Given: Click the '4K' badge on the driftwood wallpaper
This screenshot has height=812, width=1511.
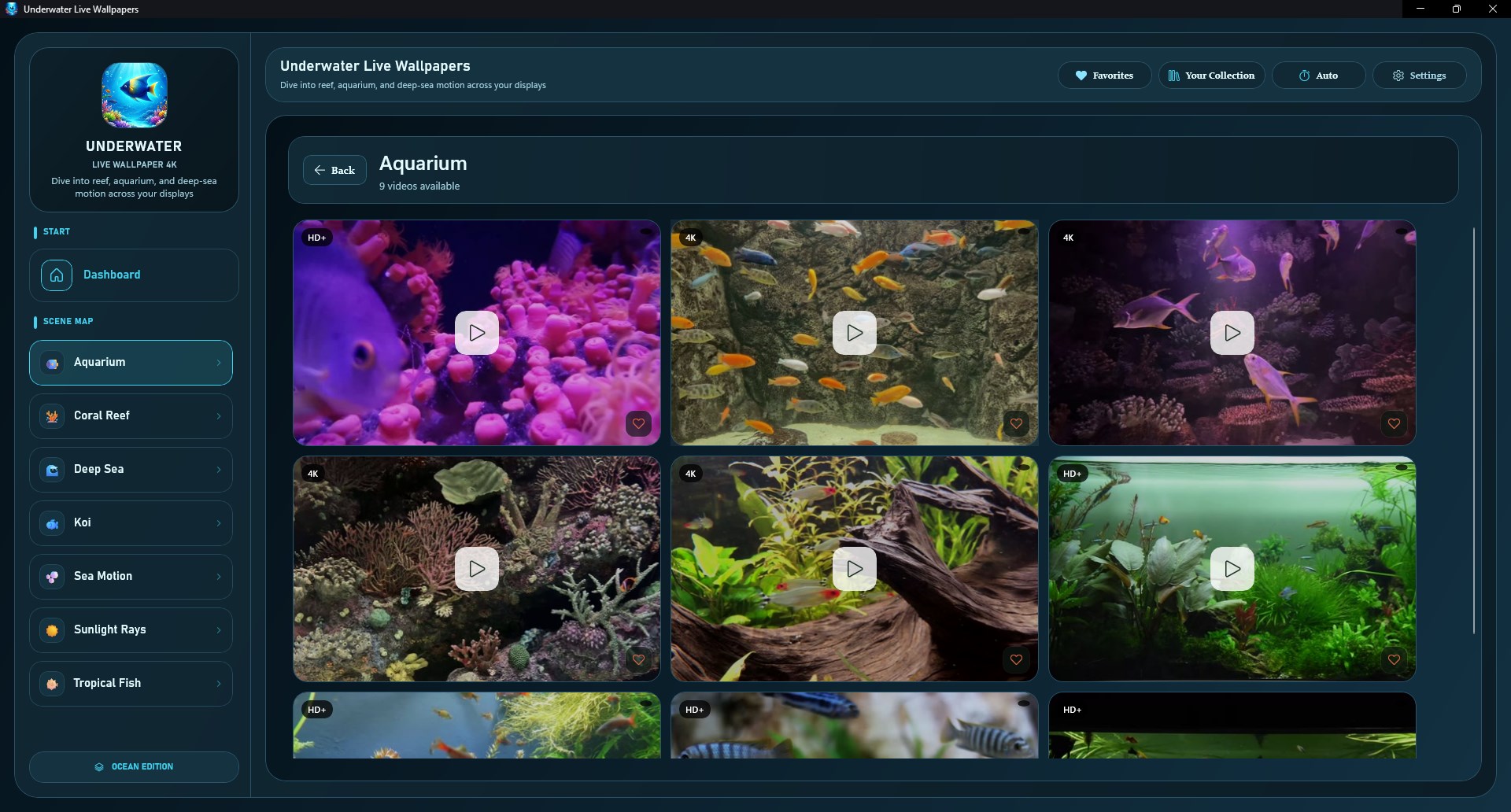Looking at the screenshot, I should click(691, 474).
